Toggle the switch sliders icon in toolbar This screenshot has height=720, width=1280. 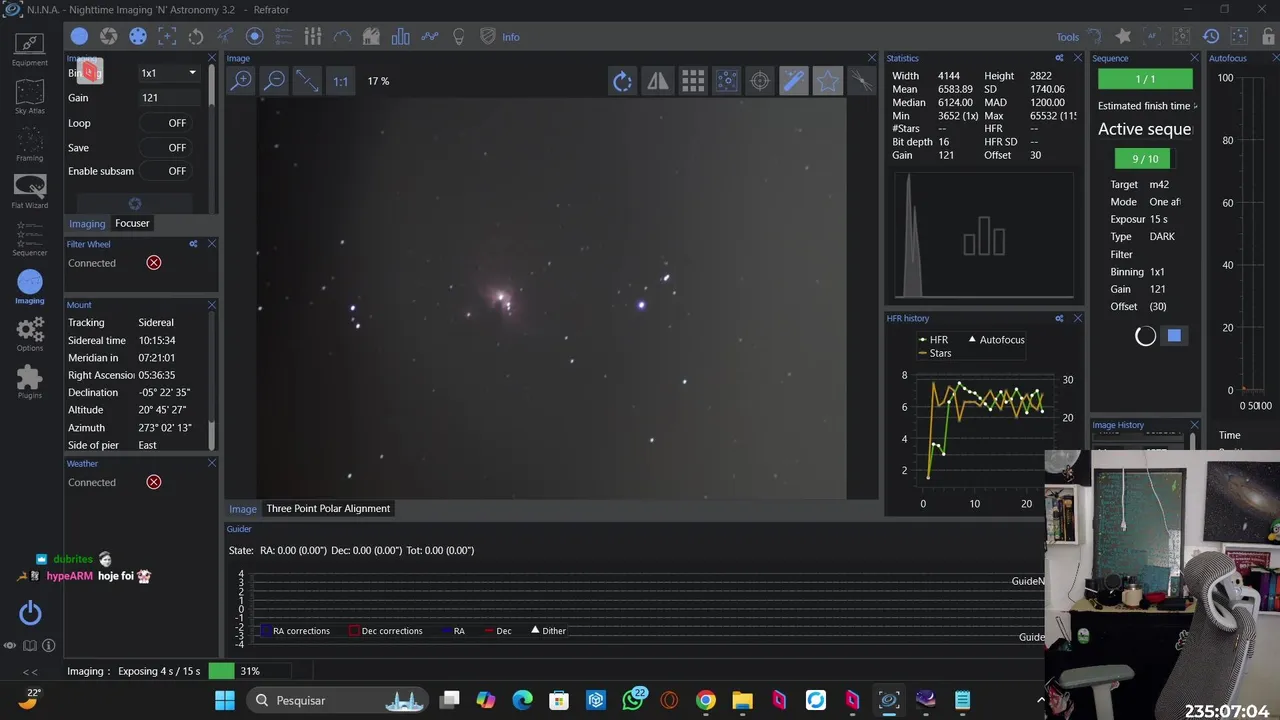[313, 37]
